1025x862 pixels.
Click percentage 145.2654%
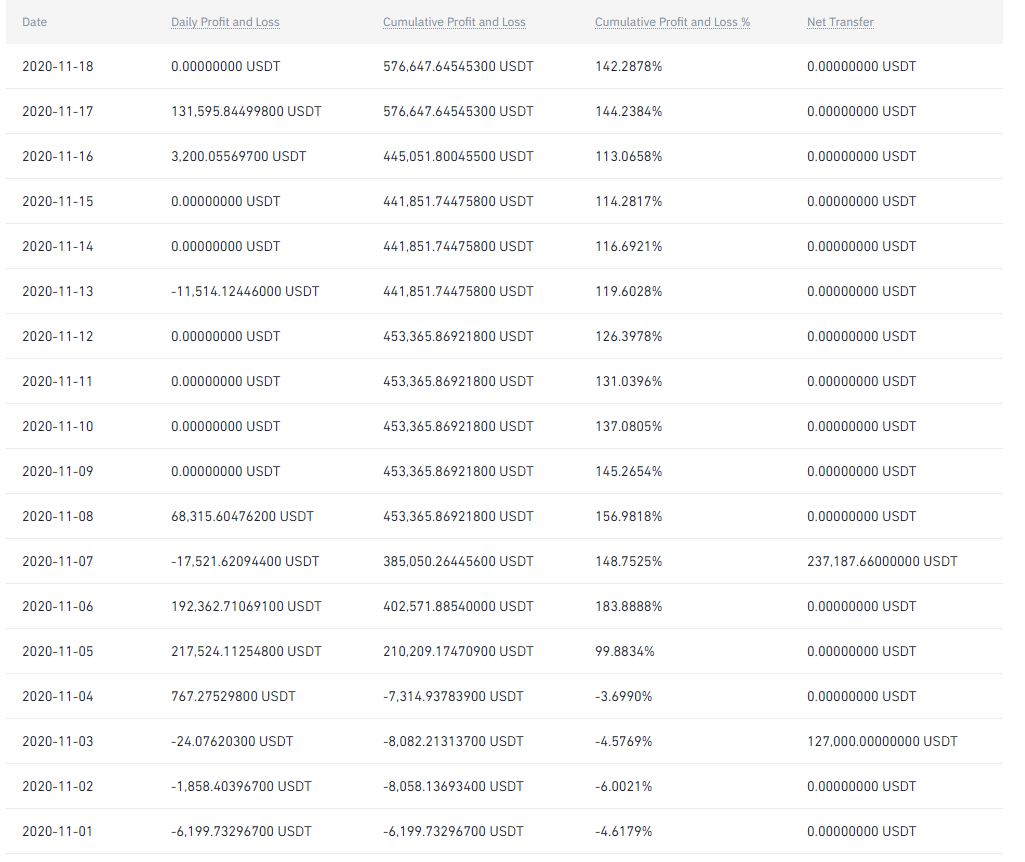628,472
